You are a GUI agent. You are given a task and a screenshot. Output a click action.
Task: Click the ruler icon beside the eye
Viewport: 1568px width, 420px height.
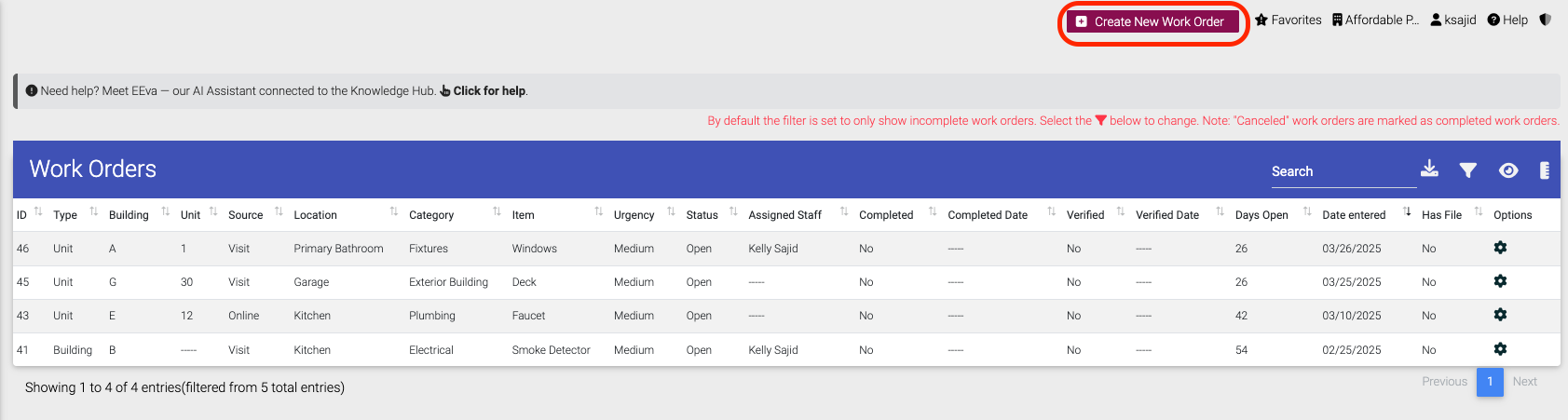point(1544,170)
